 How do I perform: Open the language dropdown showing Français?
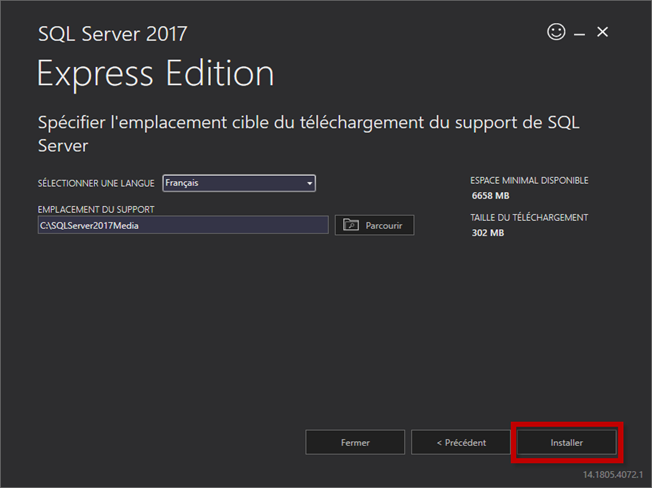[x=239, y=183]
